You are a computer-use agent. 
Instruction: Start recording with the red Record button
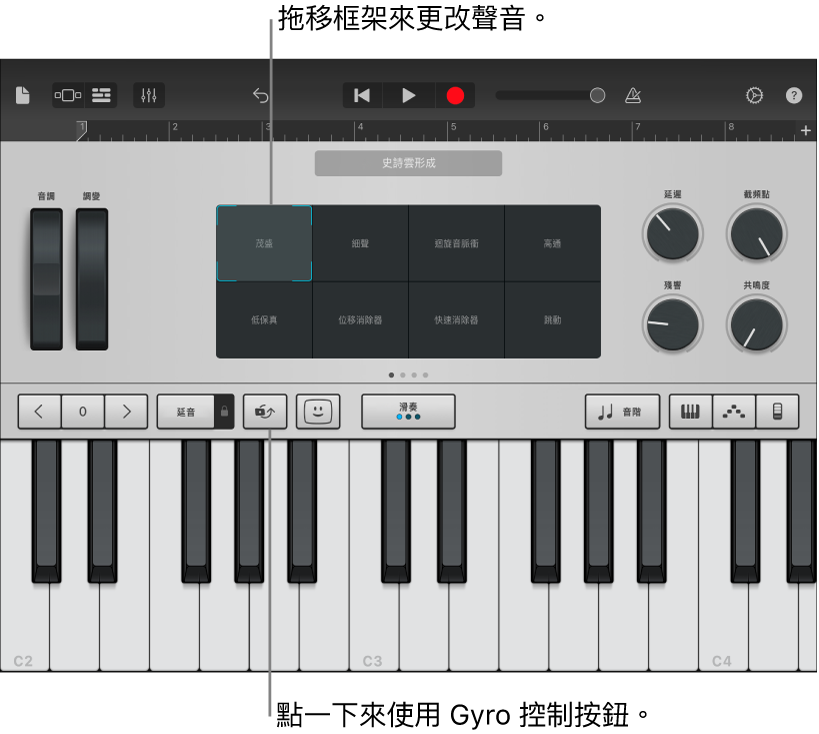click(x=455, y=96)
